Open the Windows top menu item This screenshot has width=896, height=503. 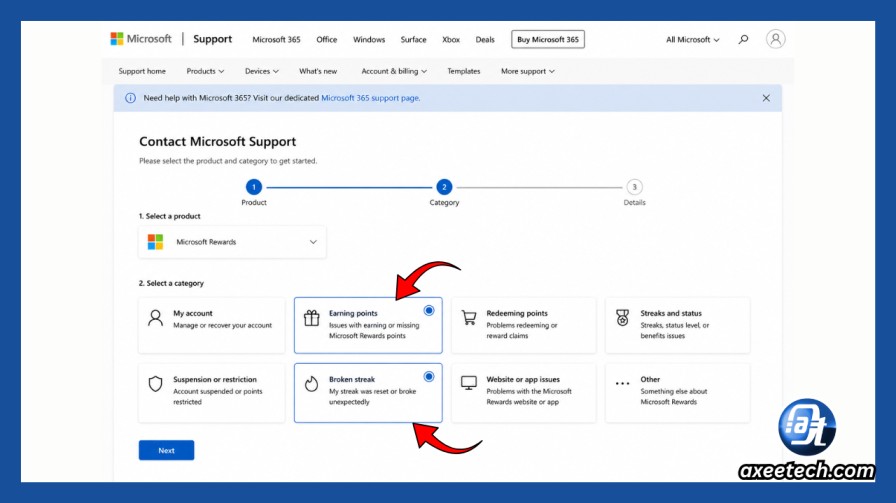369,39
